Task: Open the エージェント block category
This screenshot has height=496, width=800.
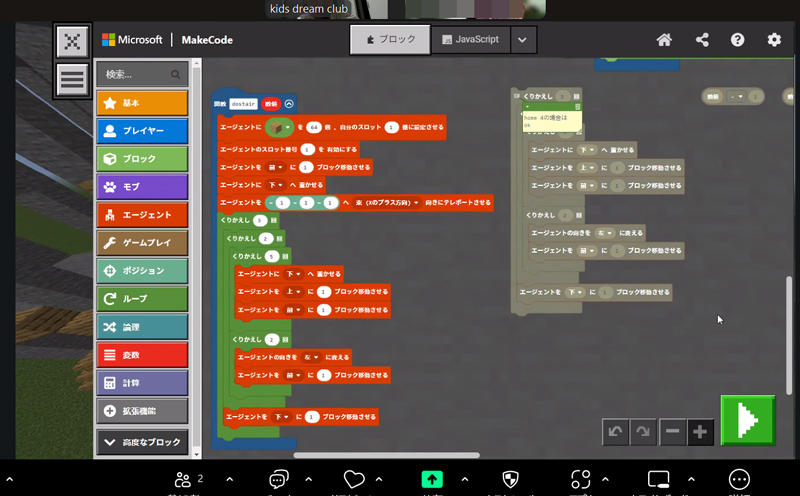Action: coord(142,215)
